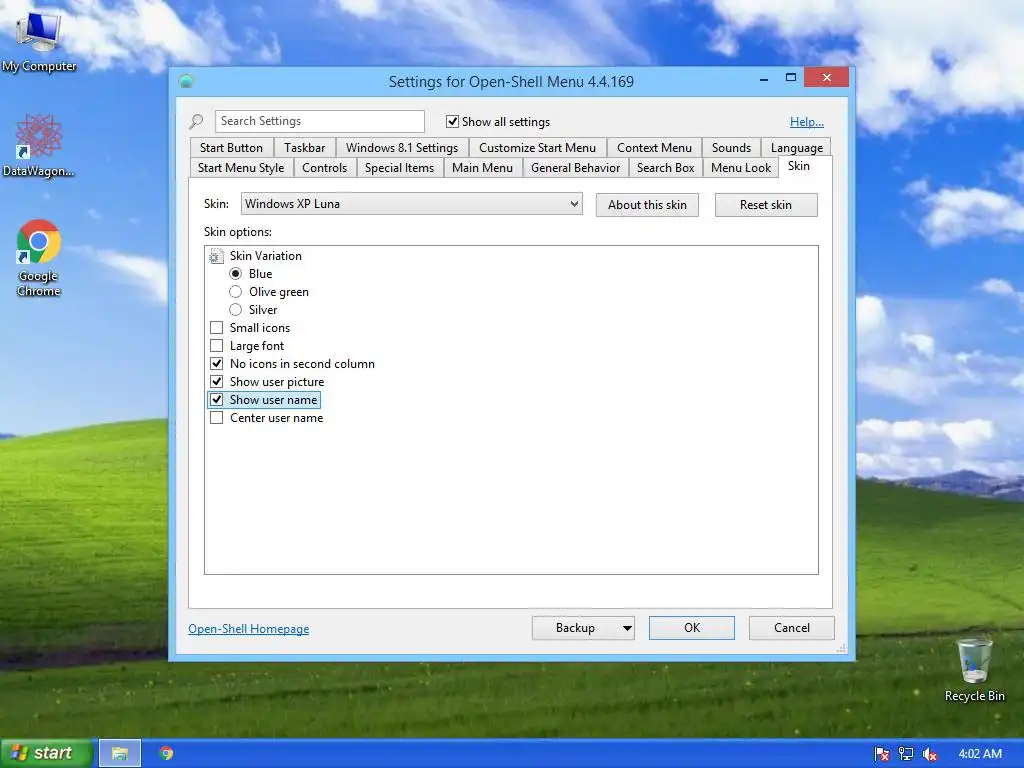
Task: Switch to the Main Menu tab
Action: click(483, 168)
